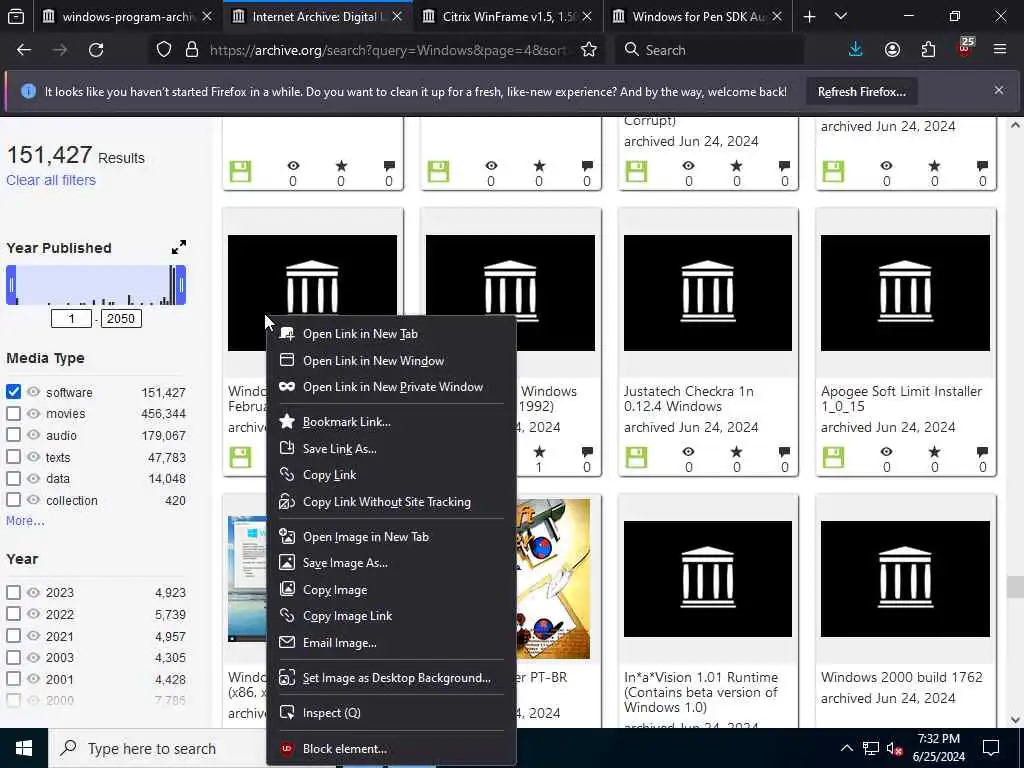Check the data media type filter
Screen dimensions: 1024x768
click(x=13, y=478)
